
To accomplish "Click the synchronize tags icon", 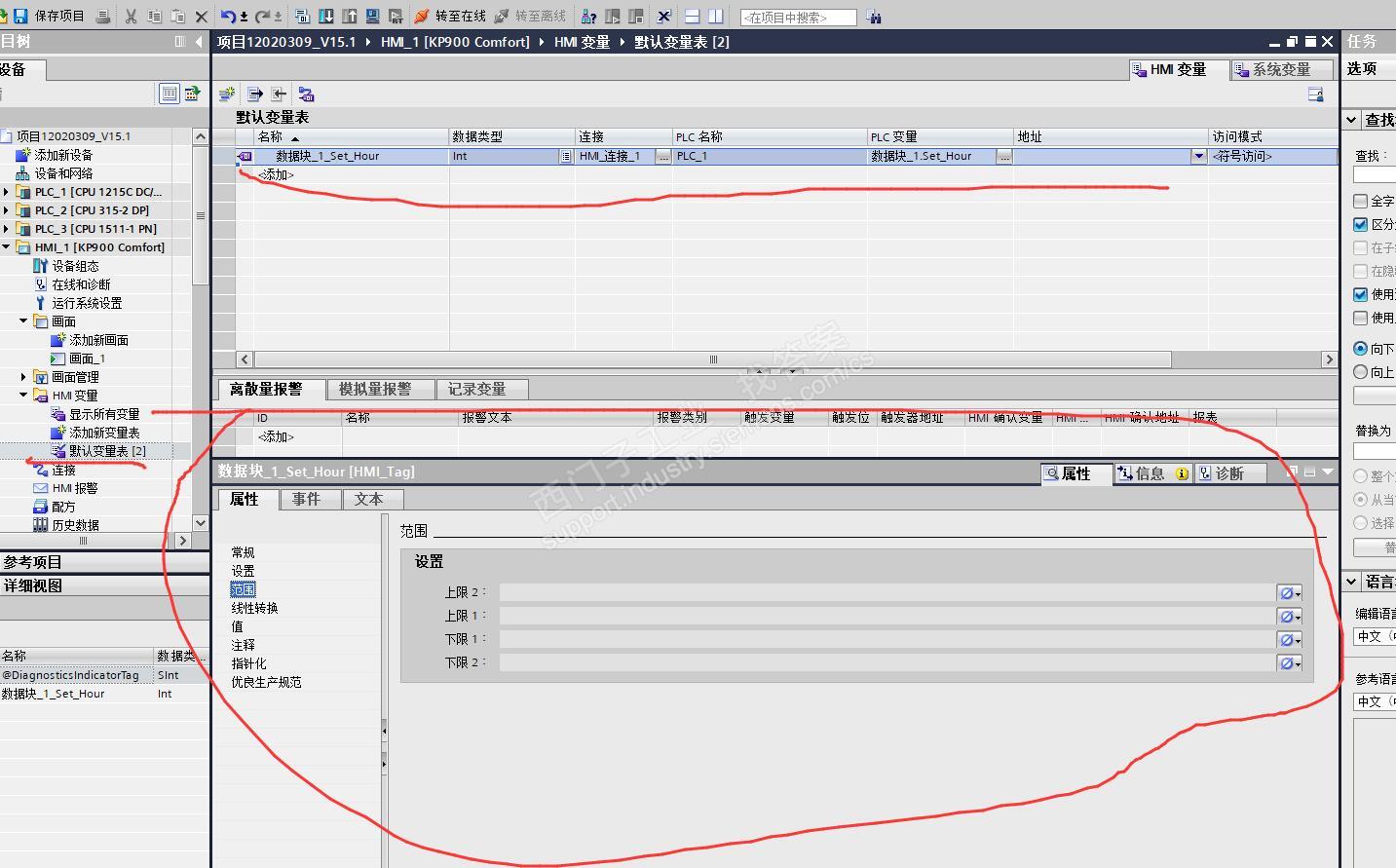I will pos(306,94).
